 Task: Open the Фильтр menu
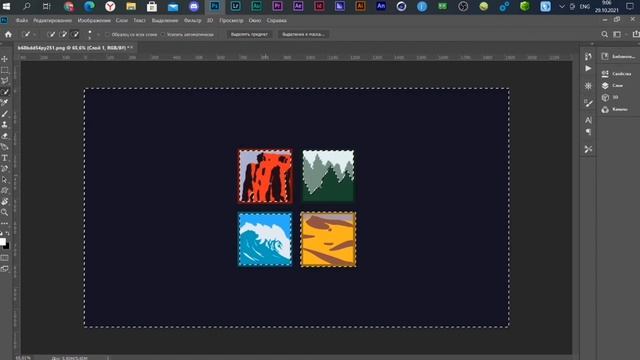click(192, 20)
